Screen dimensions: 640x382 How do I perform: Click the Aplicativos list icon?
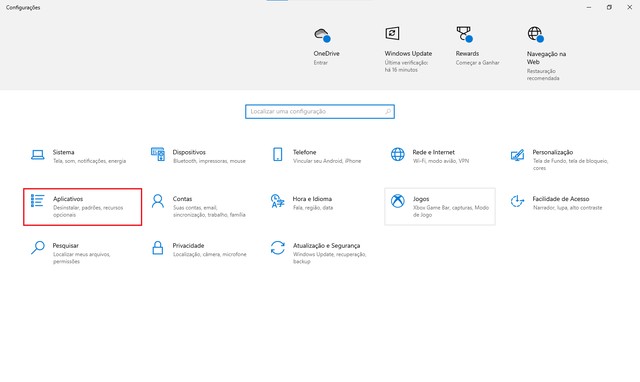(37, 201)
